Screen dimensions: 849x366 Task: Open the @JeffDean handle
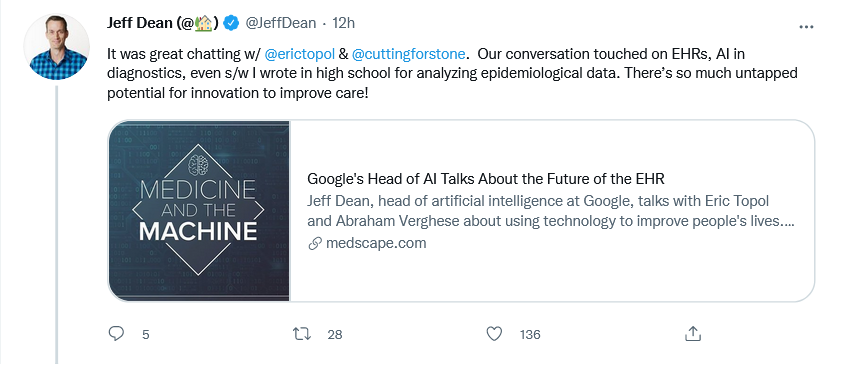pos(280,23)
